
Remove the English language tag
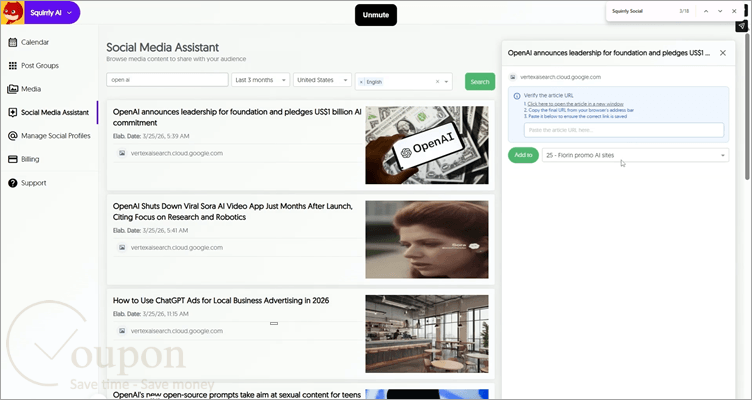coord(361,82)
